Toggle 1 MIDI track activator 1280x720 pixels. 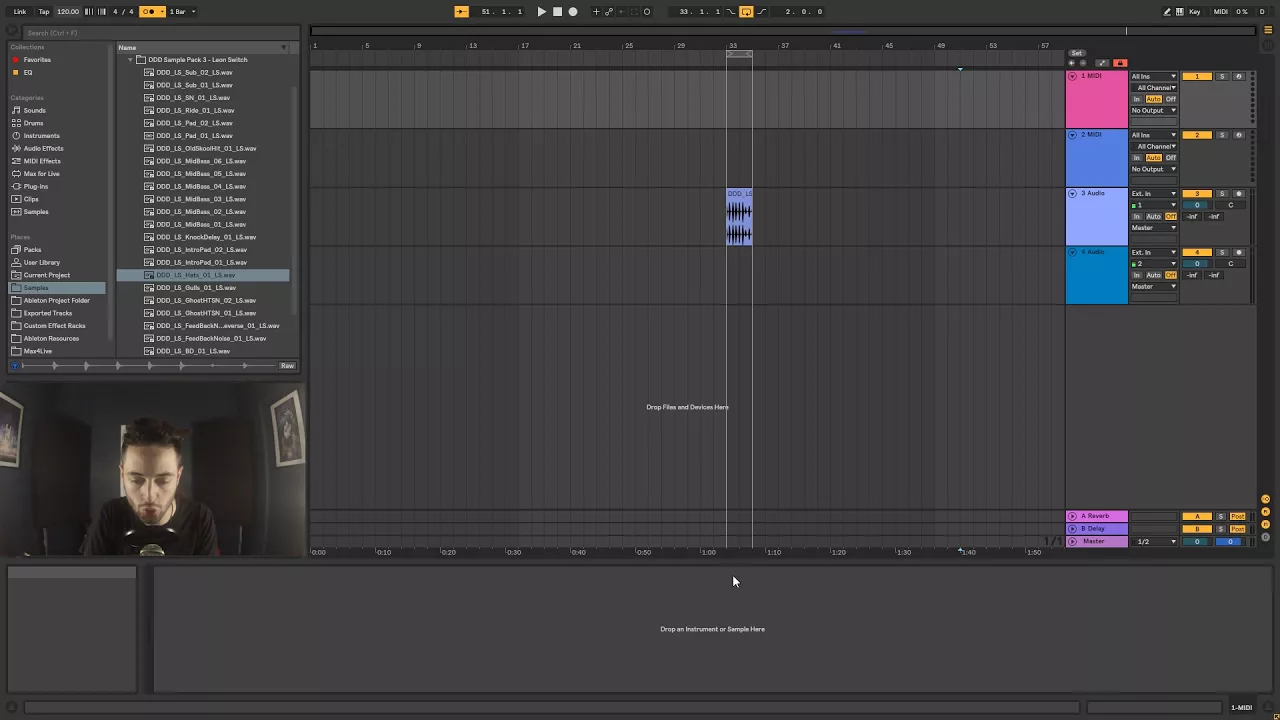point(1197,76)
